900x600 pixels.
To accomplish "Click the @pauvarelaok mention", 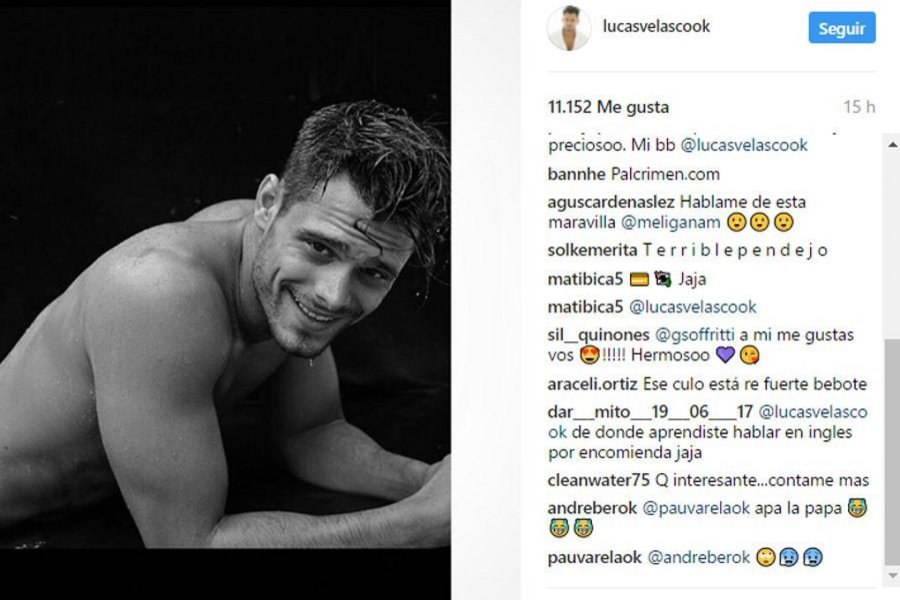I will 696,508.
